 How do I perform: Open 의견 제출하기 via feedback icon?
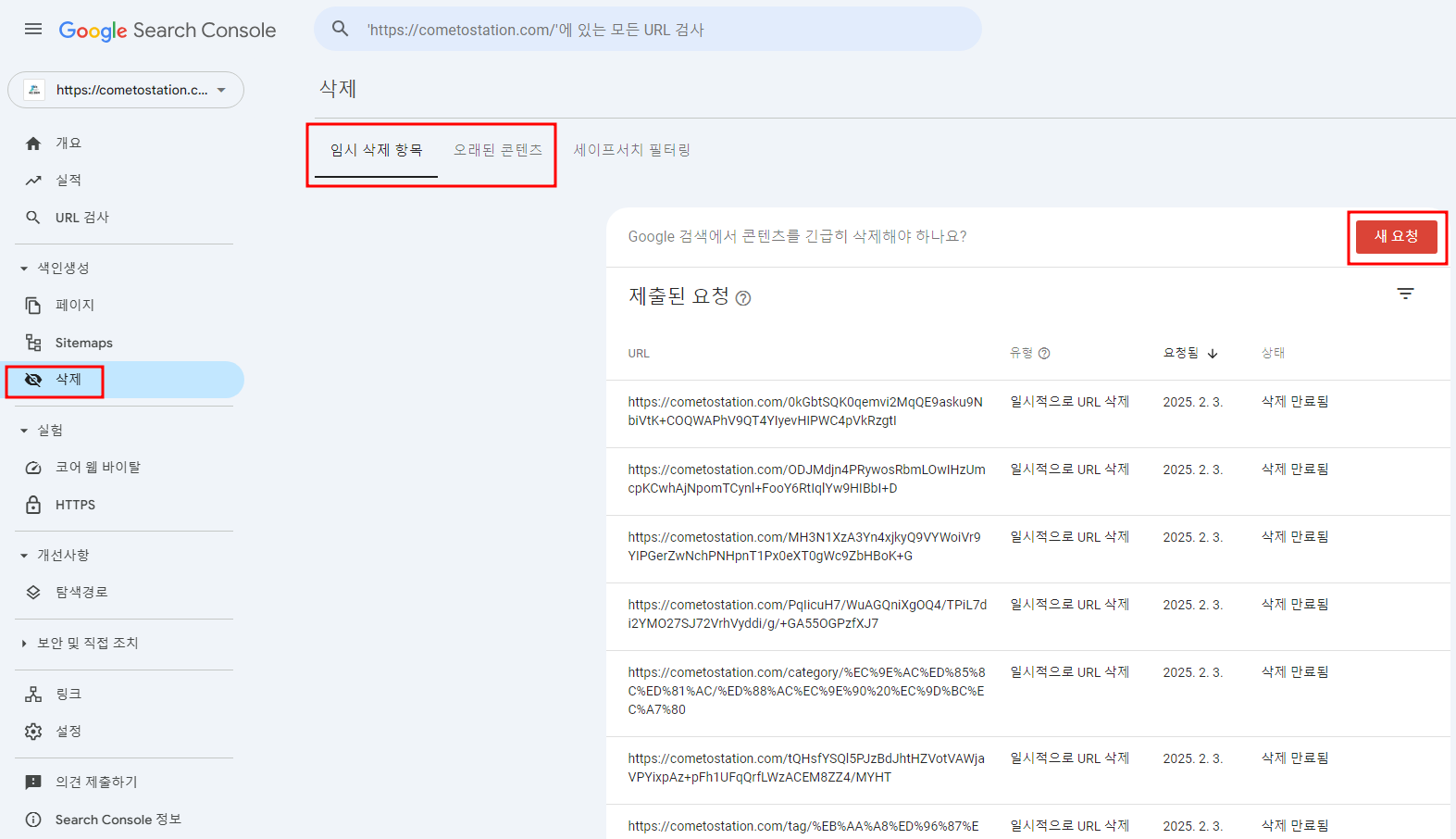pyautogui.click(x=33, y=783)
